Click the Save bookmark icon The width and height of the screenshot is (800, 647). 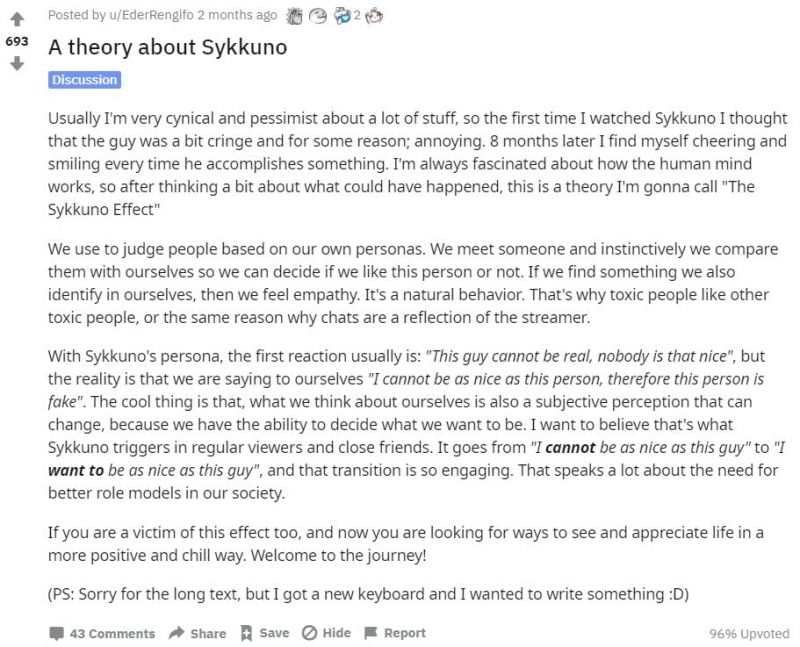[246, 633]
